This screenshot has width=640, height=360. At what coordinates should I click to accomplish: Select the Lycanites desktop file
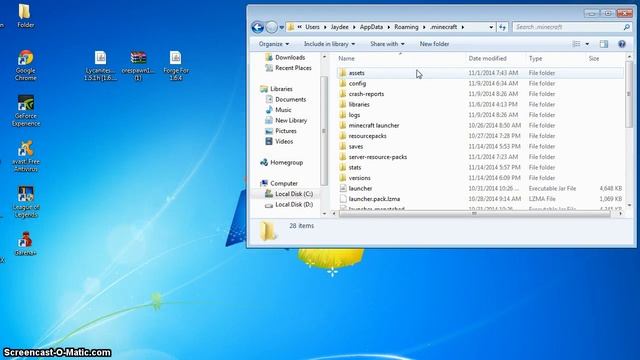[100, 65]
